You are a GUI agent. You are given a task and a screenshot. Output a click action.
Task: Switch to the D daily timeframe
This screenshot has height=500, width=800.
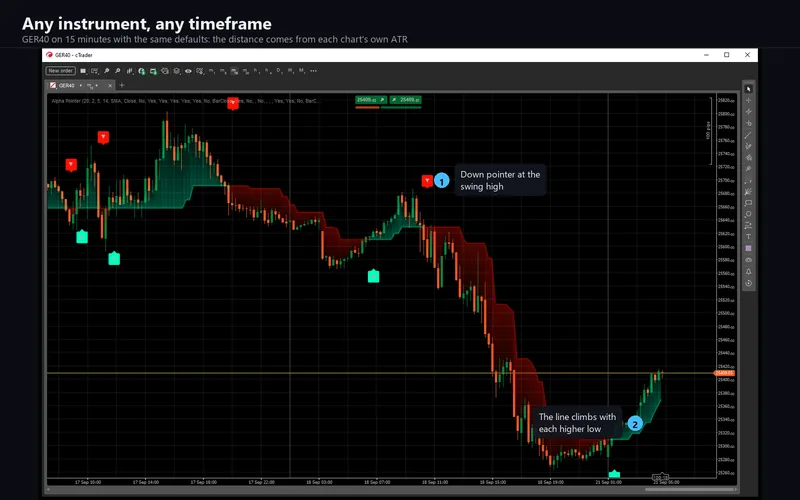point(279,71)
